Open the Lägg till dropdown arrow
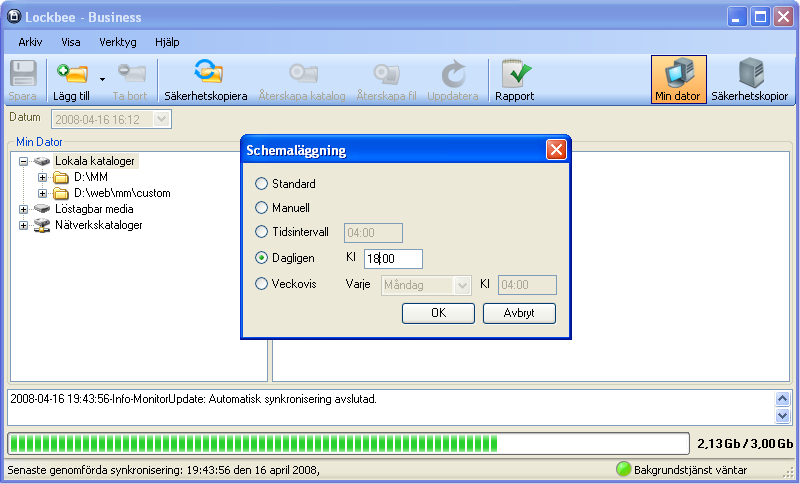This screenshot has height=484, width=800. [102, 79]
